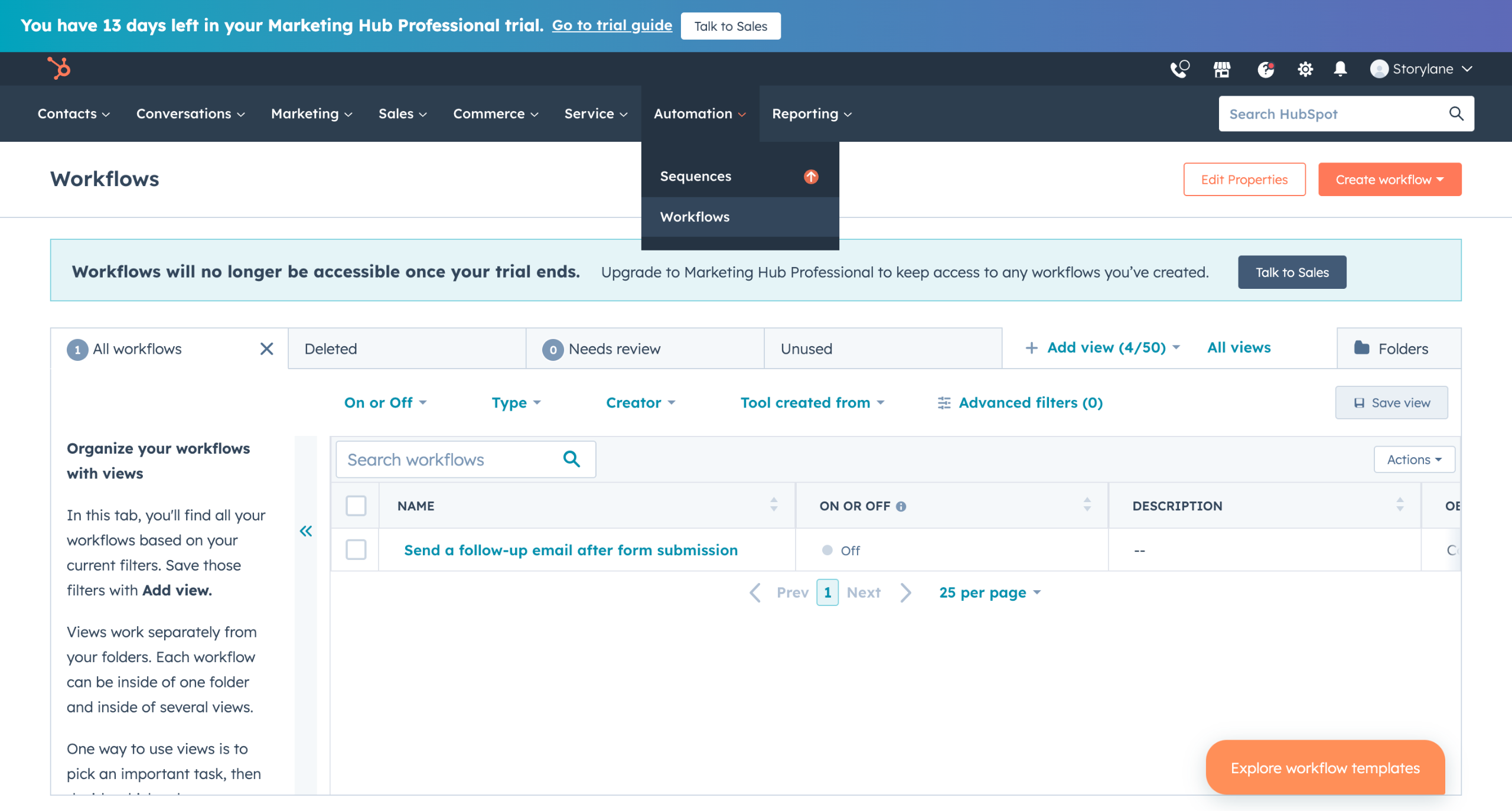Image resolution: width=1512 pixels, height=811 pixels.
Task: Expand the Create workflow dropdown button
Action: coord(1389,180)
